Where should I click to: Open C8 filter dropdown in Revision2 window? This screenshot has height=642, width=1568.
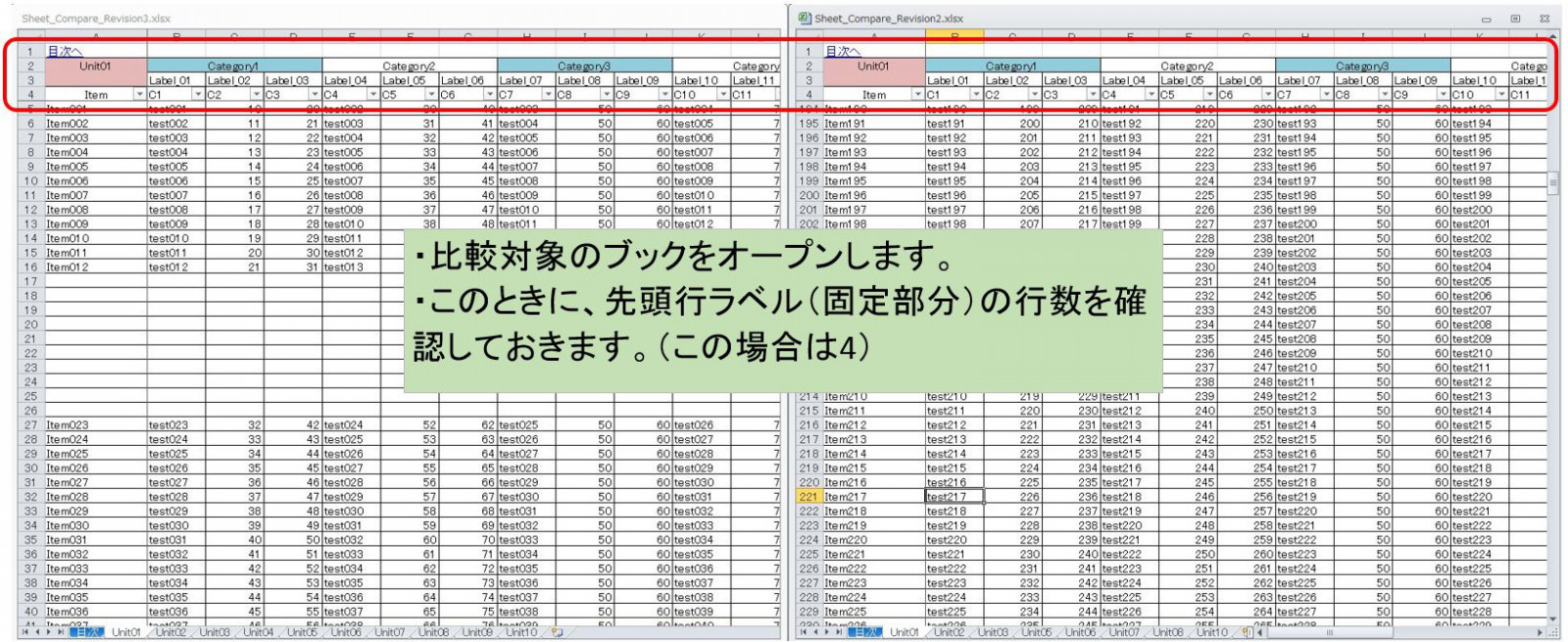click(1385, 95)
